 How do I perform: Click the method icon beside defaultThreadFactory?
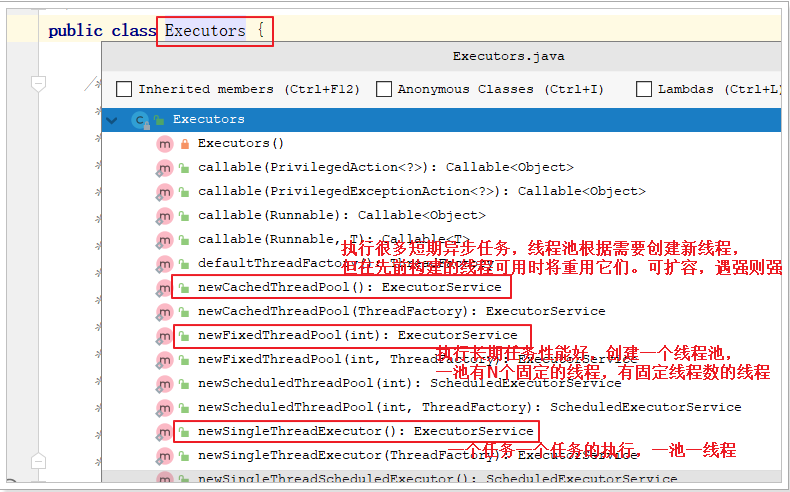[164, 264]
